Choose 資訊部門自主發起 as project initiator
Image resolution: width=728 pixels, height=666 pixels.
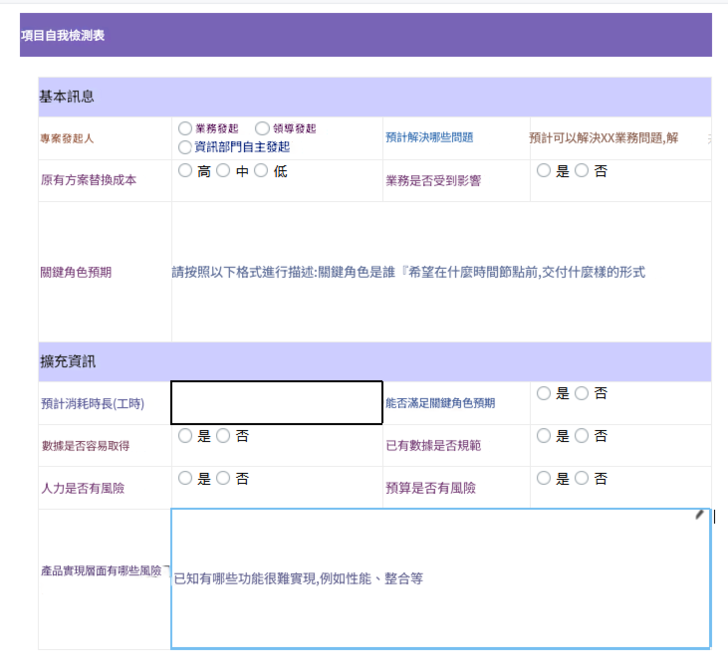click(185, 147)
